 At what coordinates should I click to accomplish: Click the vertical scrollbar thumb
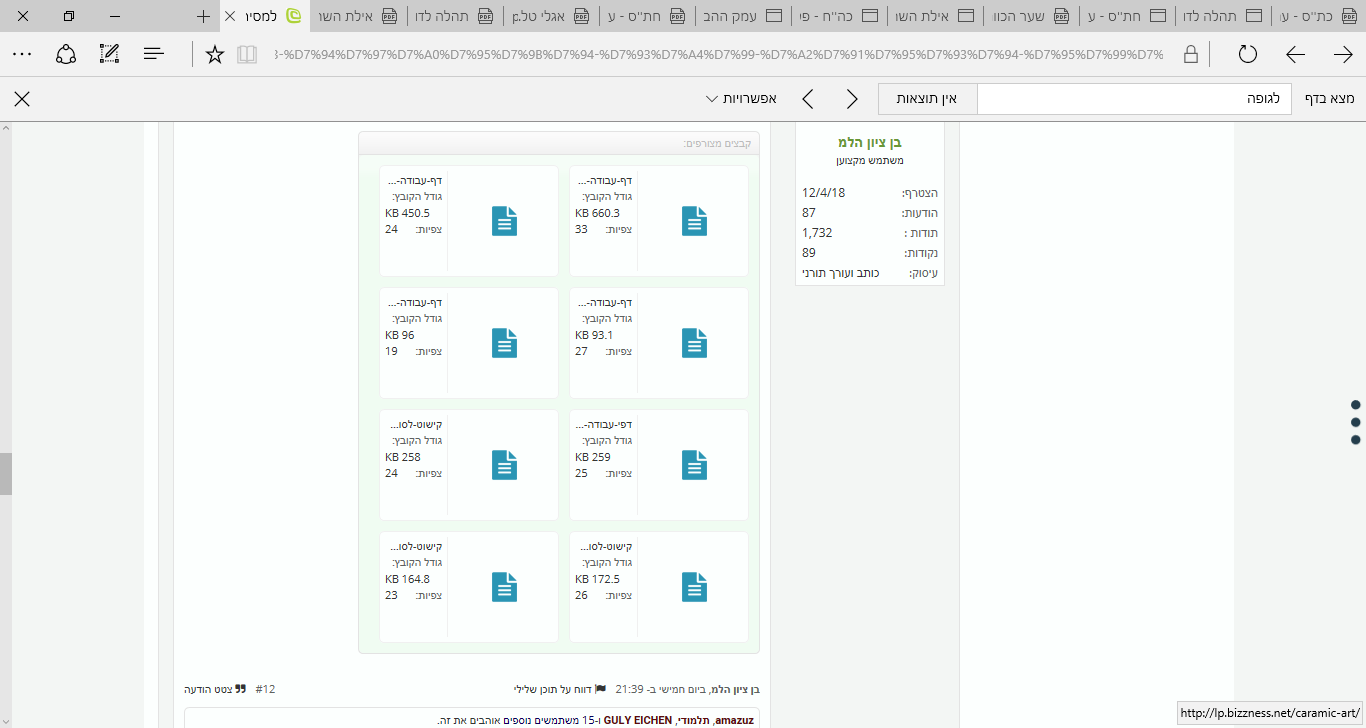(5, 474)
